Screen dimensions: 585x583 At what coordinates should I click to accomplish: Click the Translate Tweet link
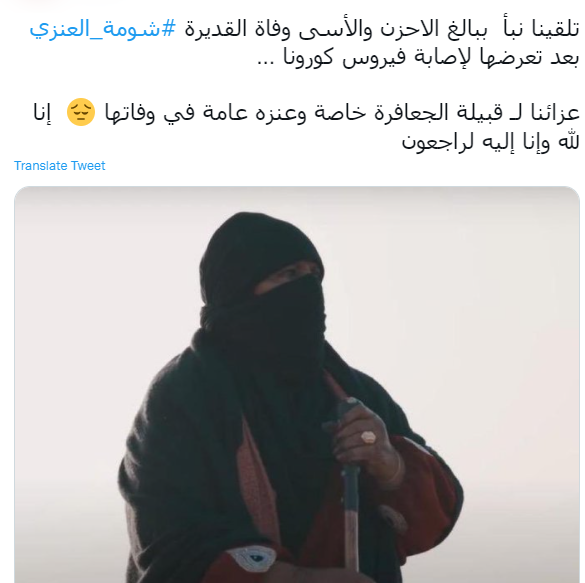pyautogui.click(x=60, y=166)
